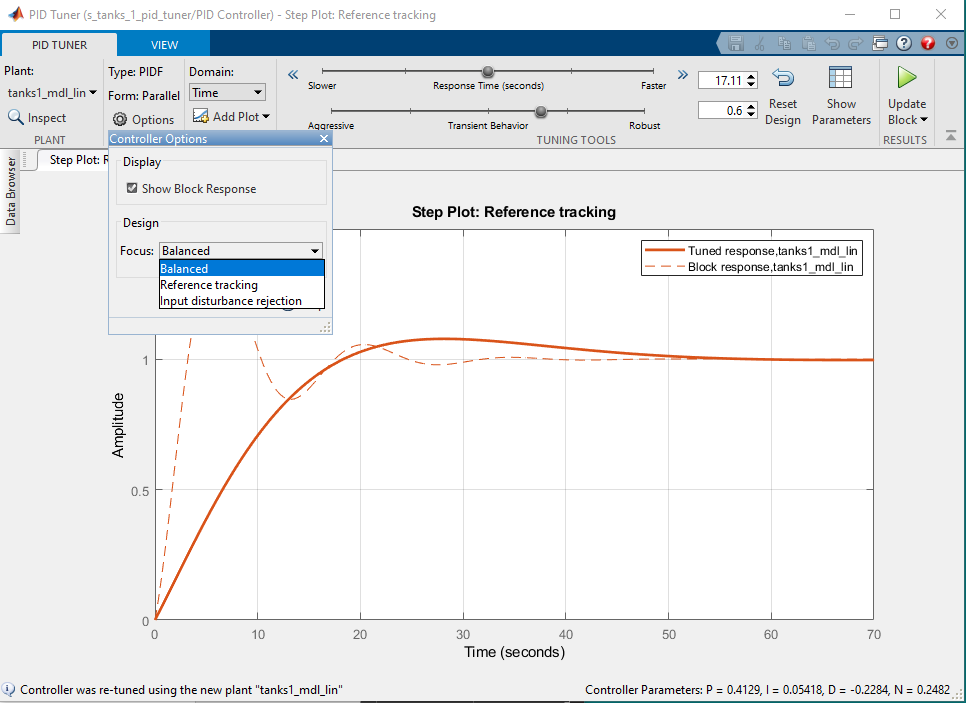This screenshot has height=703, width=966.
Task: Choose Input disturbance rejection focus option
Action: click(x=231, y=301)
